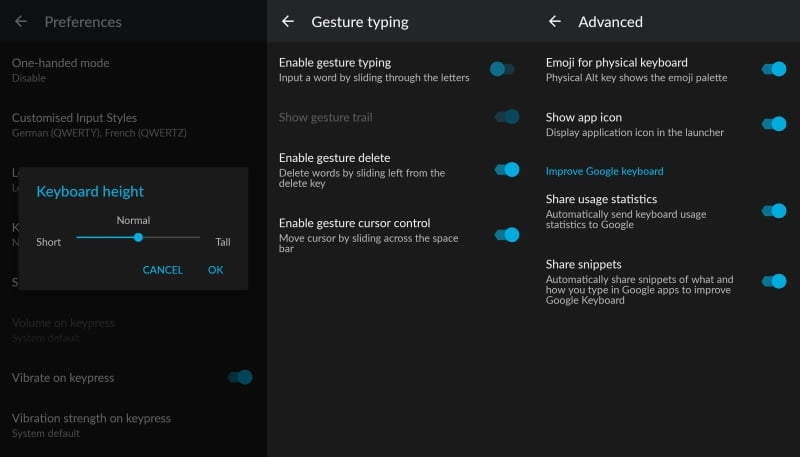This screenshot has width=800, height=457.
Task: Toggle Vibrate on keypress switch
Action: click(240, 377)
